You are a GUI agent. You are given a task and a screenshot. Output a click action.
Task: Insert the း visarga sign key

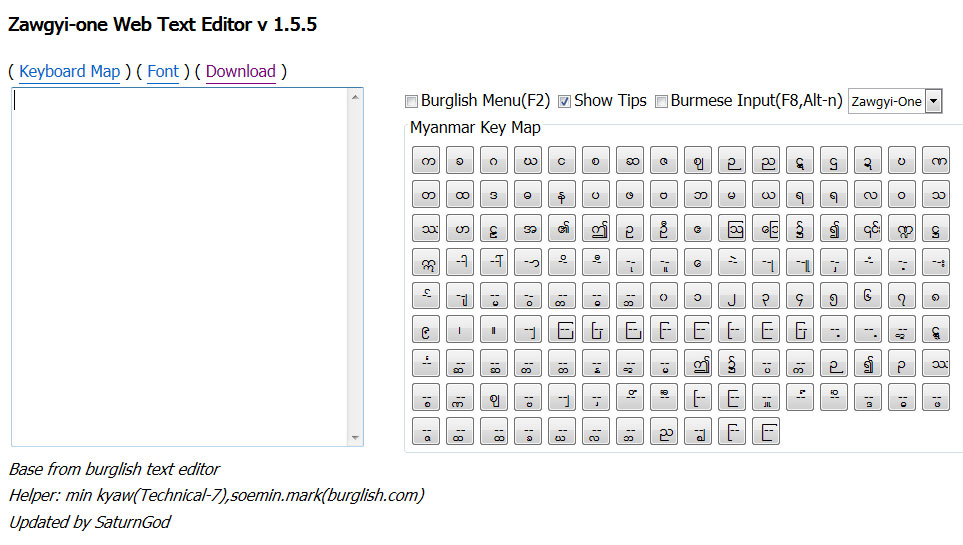(x=936, y=263)
